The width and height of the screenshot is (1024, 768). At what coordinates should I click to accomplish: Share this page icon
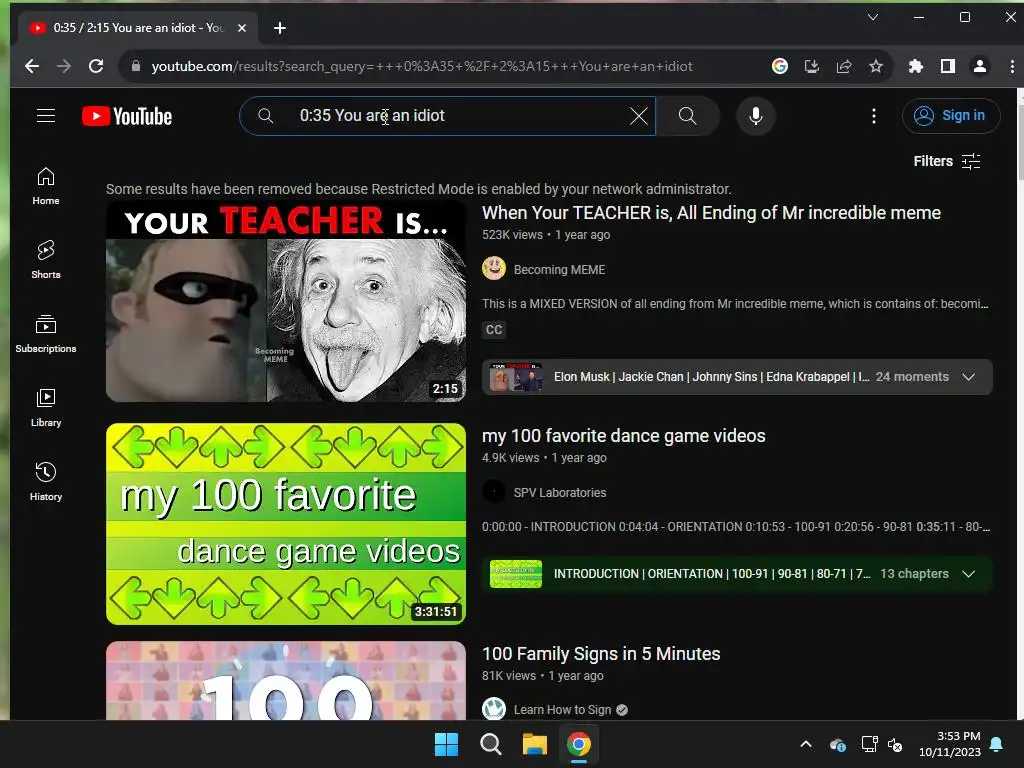coord(844,66)
